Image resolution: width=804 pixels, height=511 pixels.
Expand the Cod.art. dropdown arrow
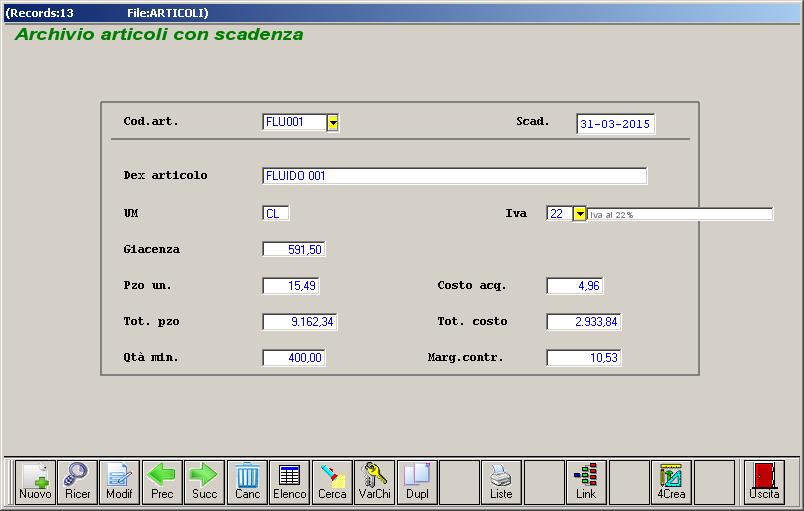[x=333, y=122]
